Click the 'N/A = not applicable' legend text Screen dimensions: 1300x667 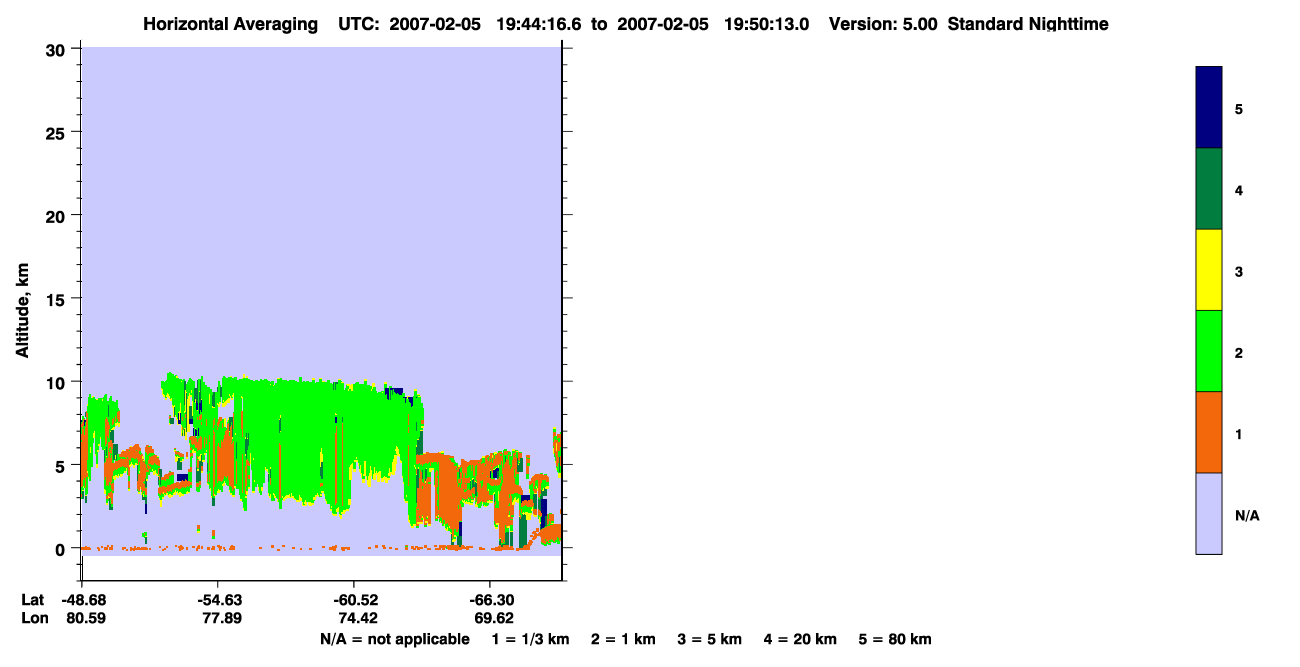(394, 639)
